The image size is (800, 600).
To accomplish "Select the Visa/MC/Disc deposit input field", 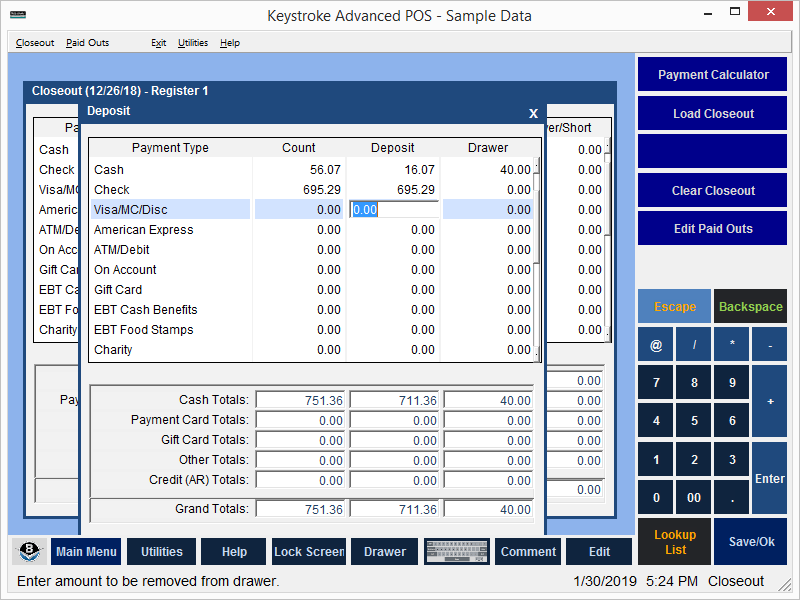I will pyautogui.click(x=394, y=210).
